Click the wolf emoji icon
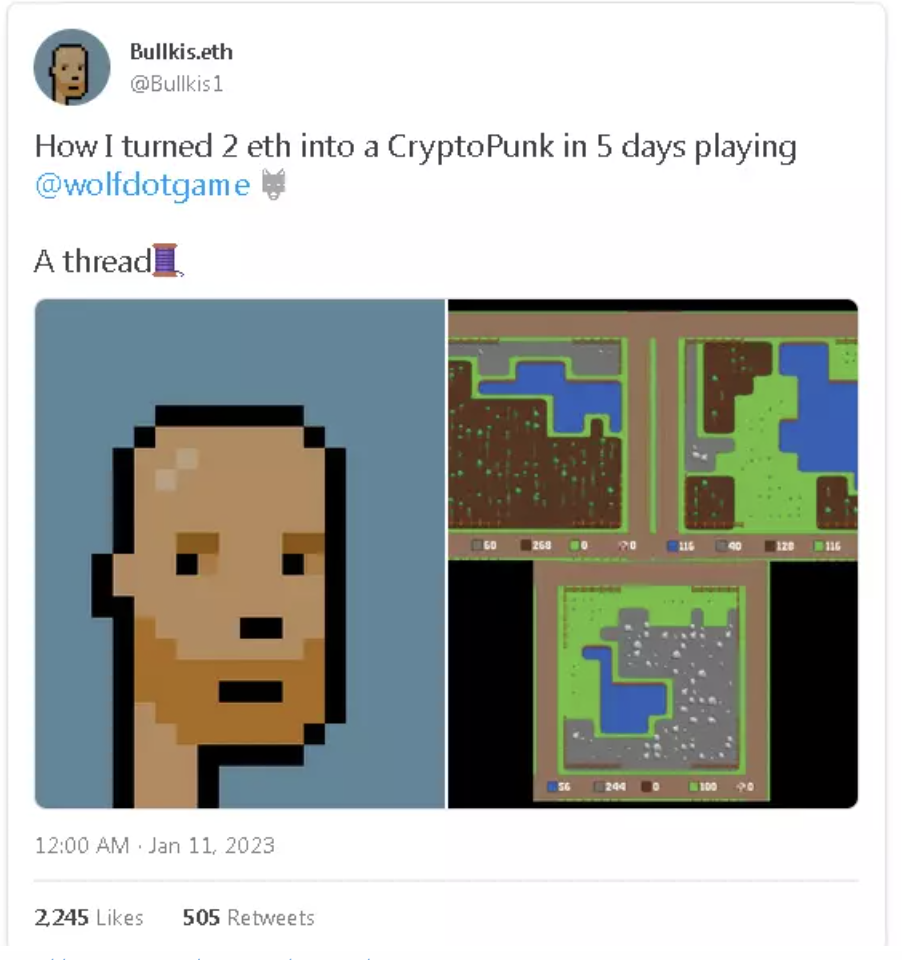The image size is (902, 960). tap(274, 184)
